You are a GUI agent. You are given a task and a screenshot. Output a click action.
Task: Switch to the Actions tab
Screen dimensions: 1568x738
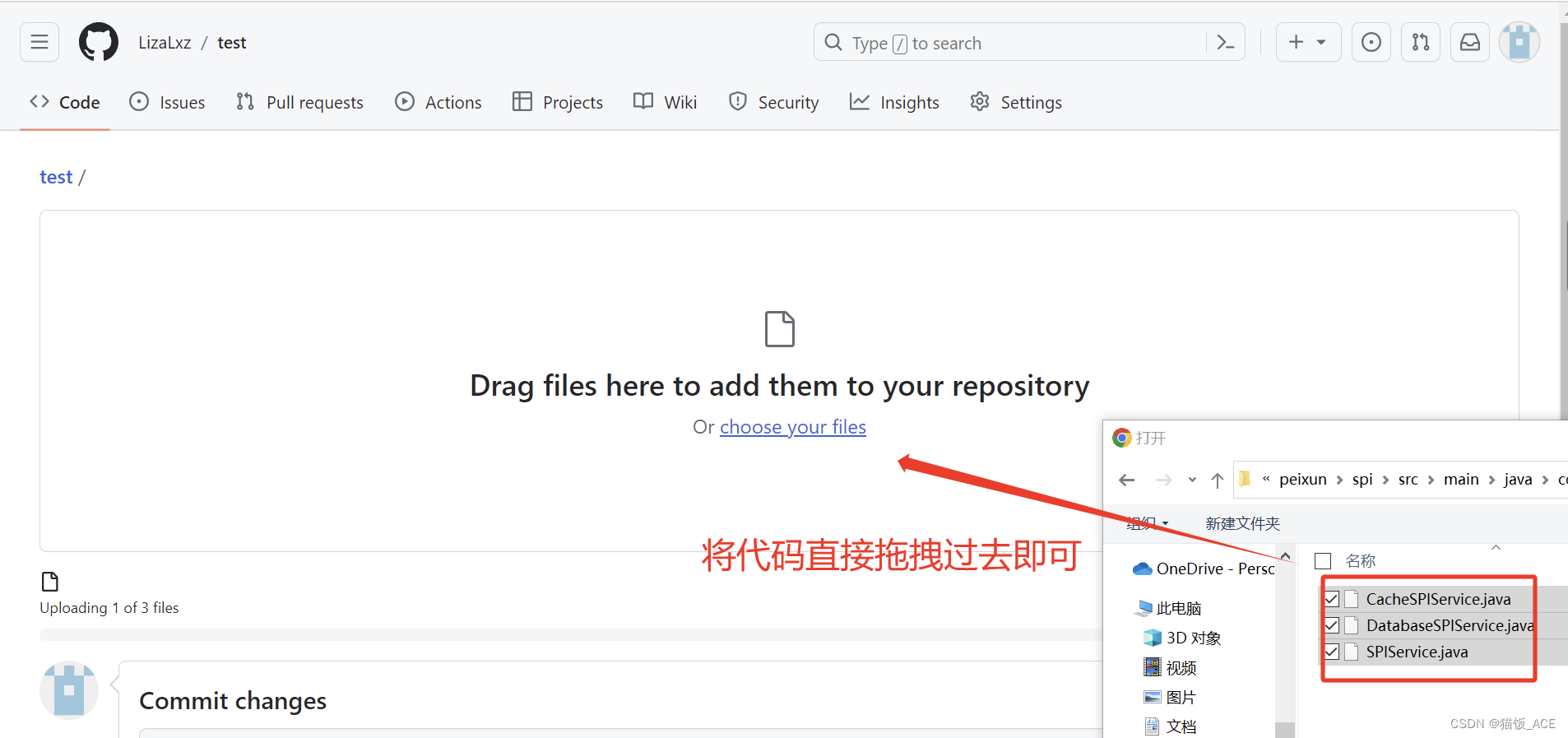coord(438,102)
